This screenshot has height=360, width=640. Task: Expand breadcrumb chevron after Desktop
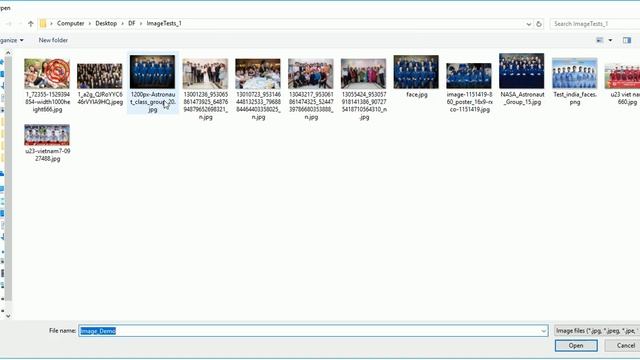(122, 24)
